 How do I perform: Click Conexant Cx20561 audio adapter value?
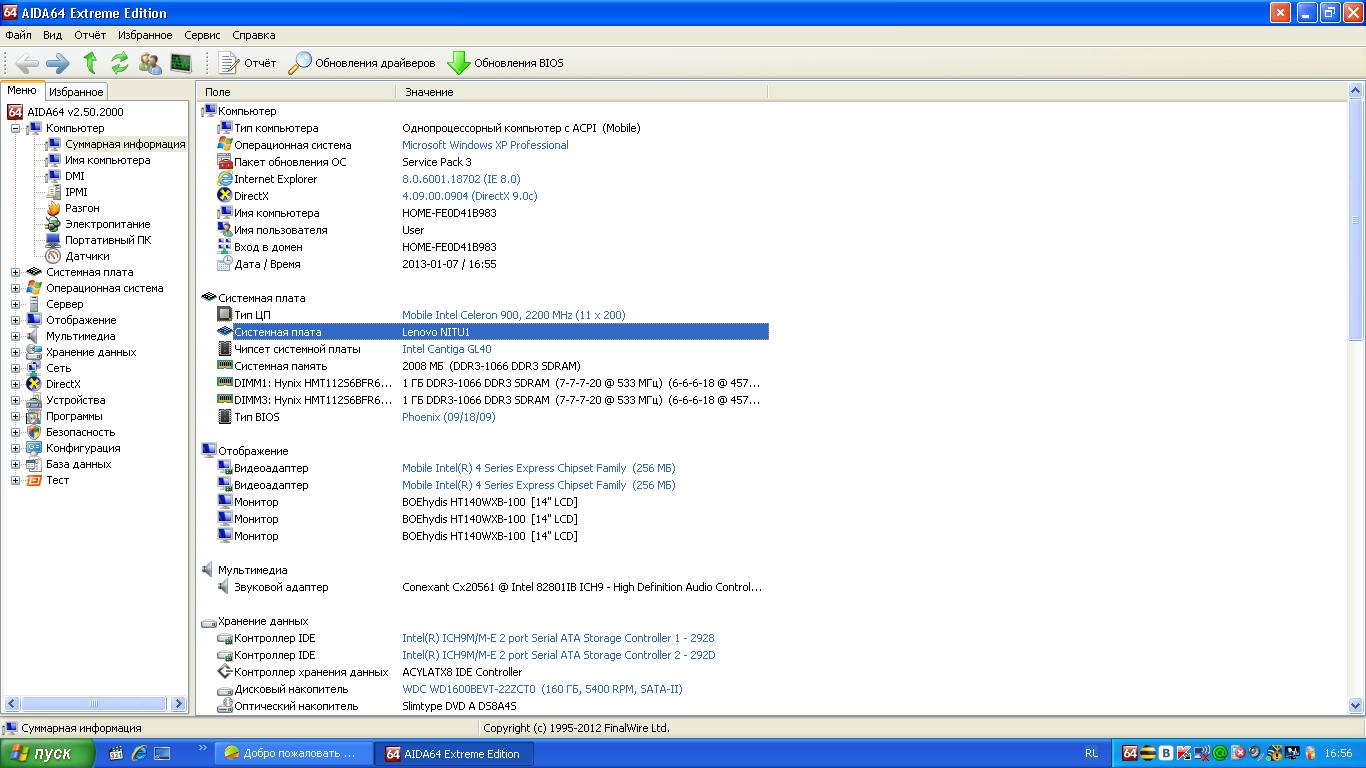[x=581, y=587]
